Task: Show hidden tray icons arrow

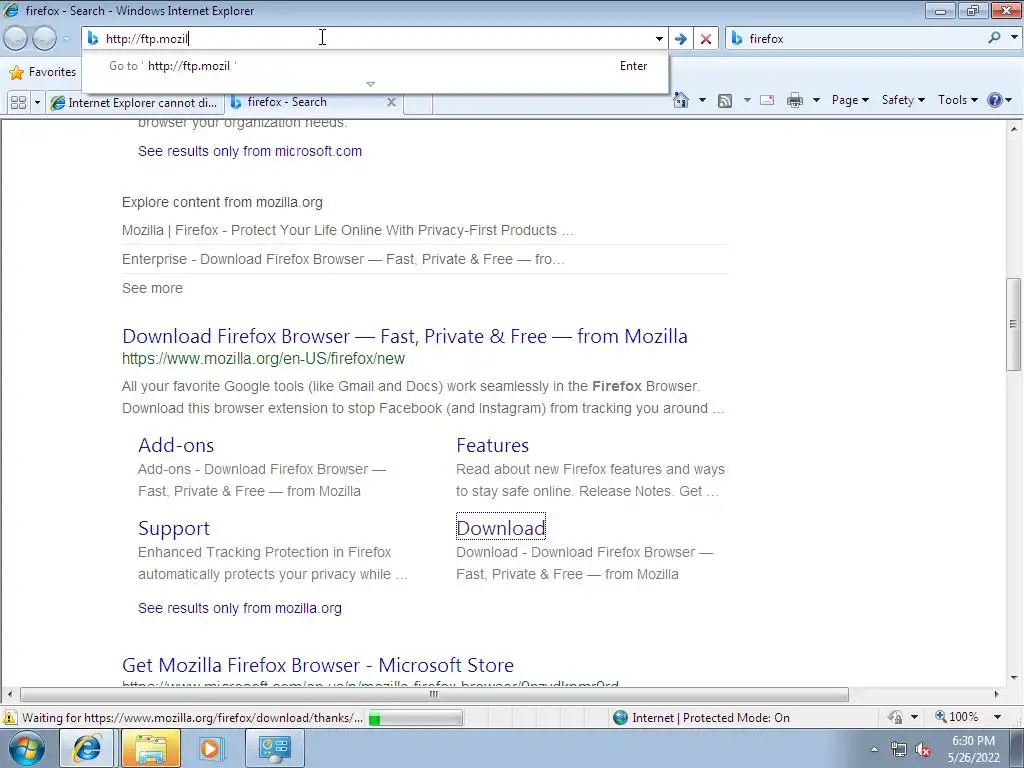Action: coord(874,749)
